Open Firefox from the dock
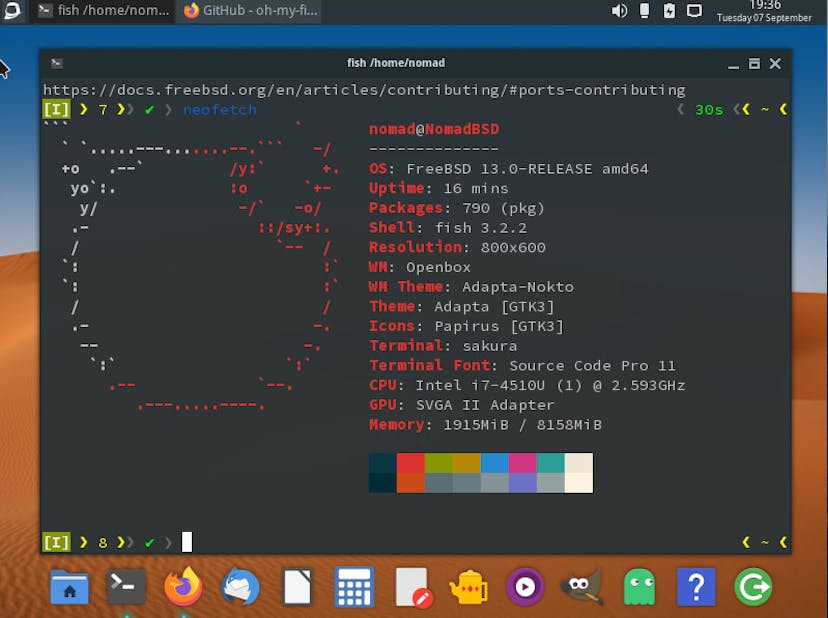Image resolution: width=828 pixels, height=618 pixels. coord(182,587)
